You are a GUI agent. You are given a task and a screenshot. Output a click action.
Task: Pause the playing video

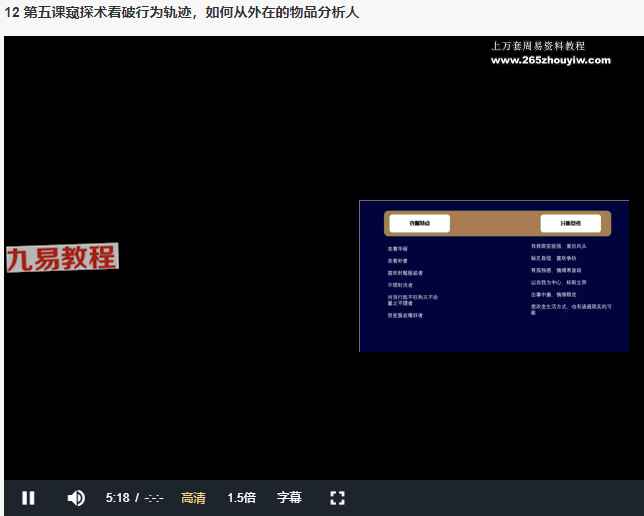tap(28, 497)
